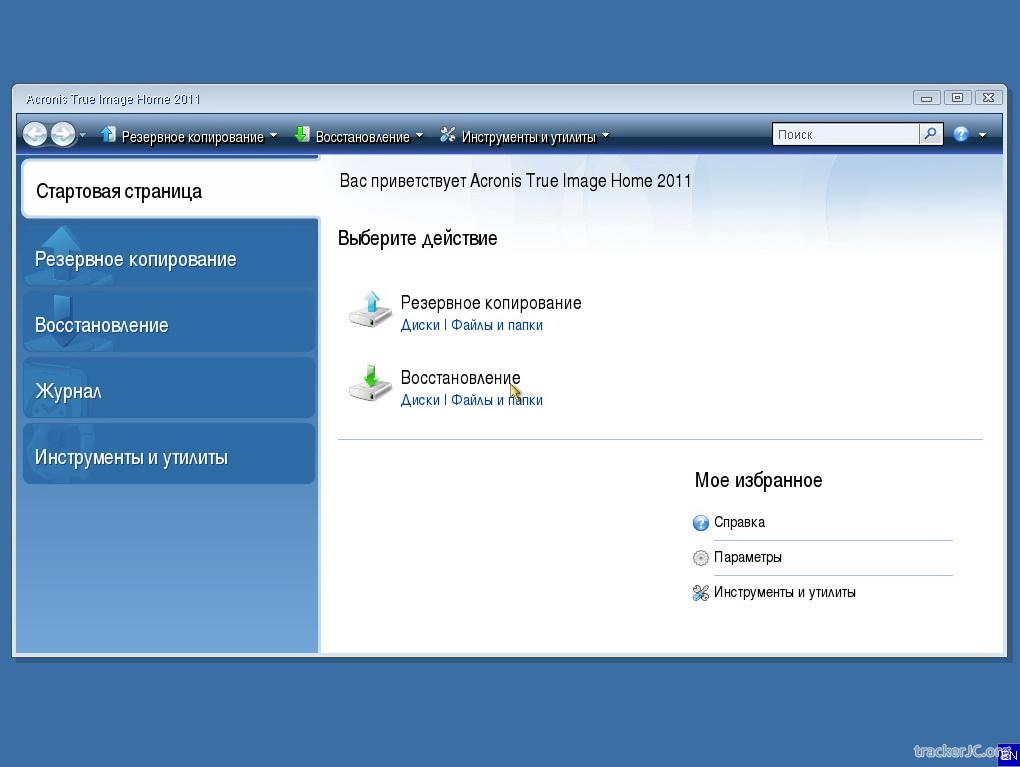Click the Параметры gear icon in favorites
The width and height of the screenshot is (1020, 767).
701,558
